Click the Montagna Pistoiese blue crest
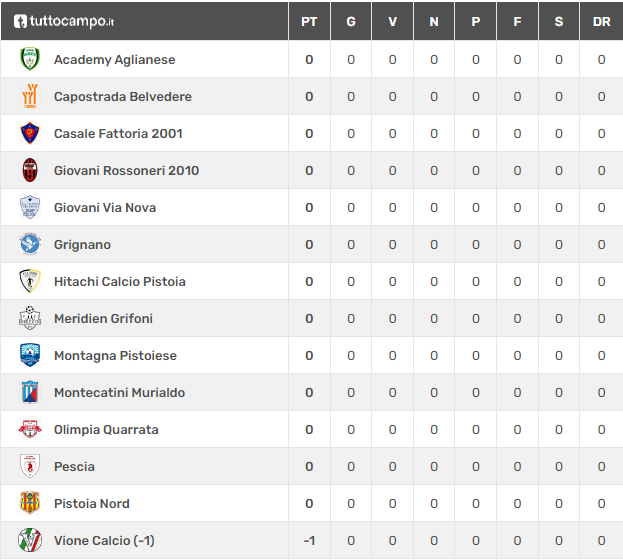623x560 pixels. [30, 355]
